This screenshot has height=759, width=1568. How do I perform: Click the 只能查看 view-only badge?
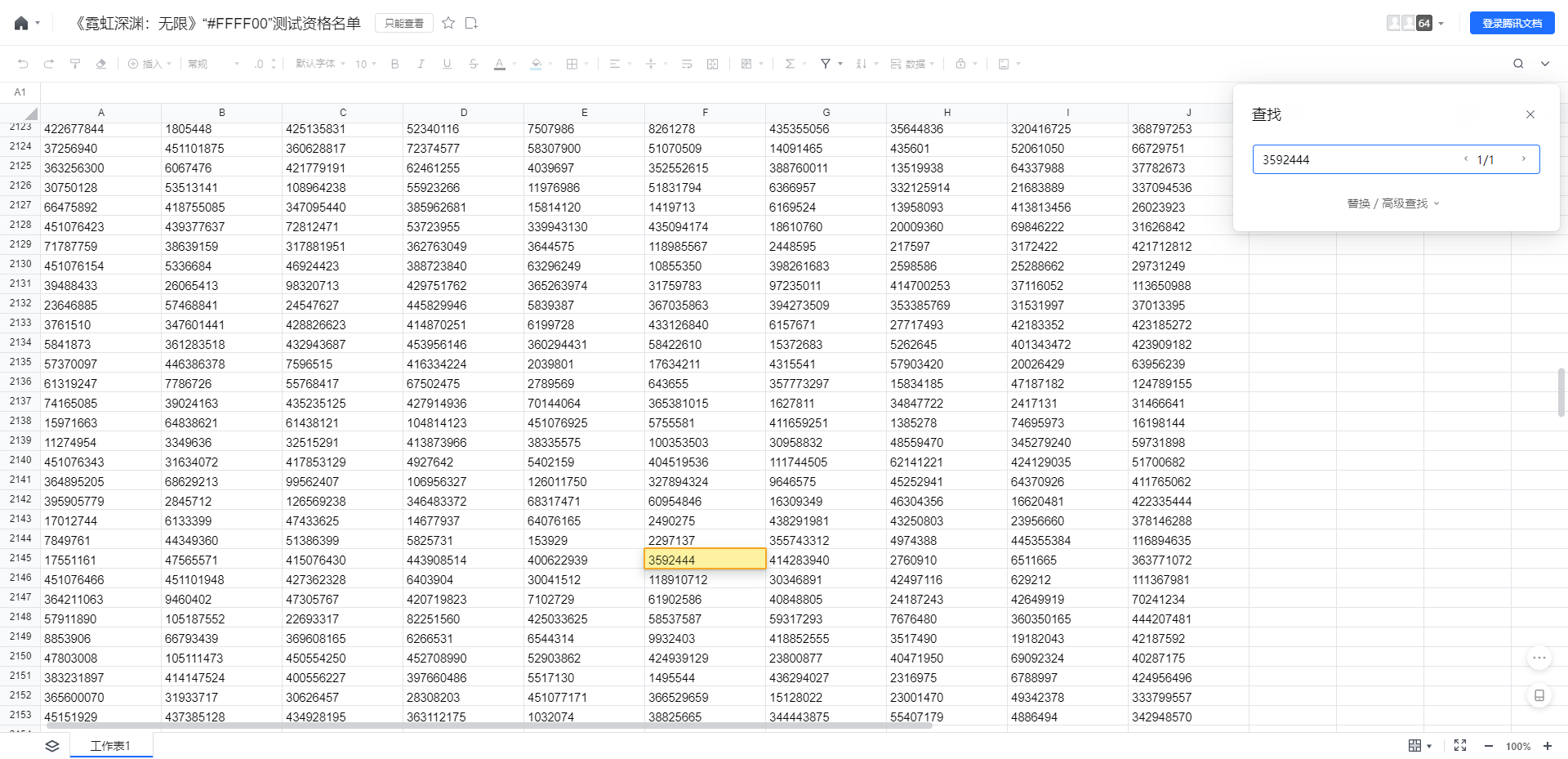404,23
